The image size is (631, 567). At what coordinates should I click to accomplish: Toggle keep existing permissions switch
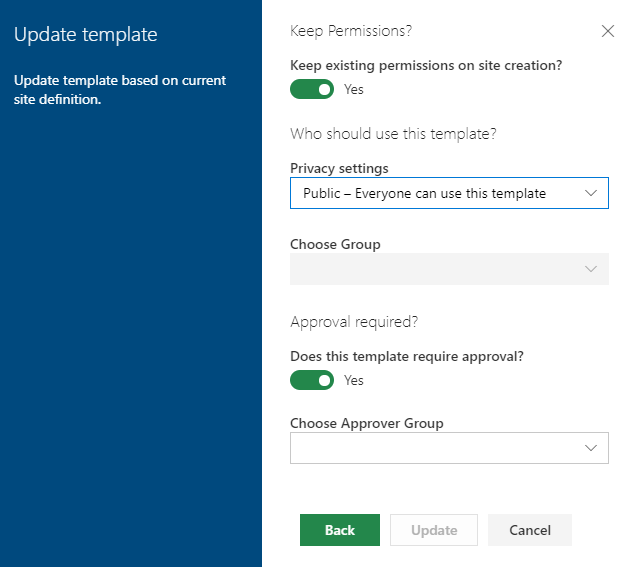(312, 89)
